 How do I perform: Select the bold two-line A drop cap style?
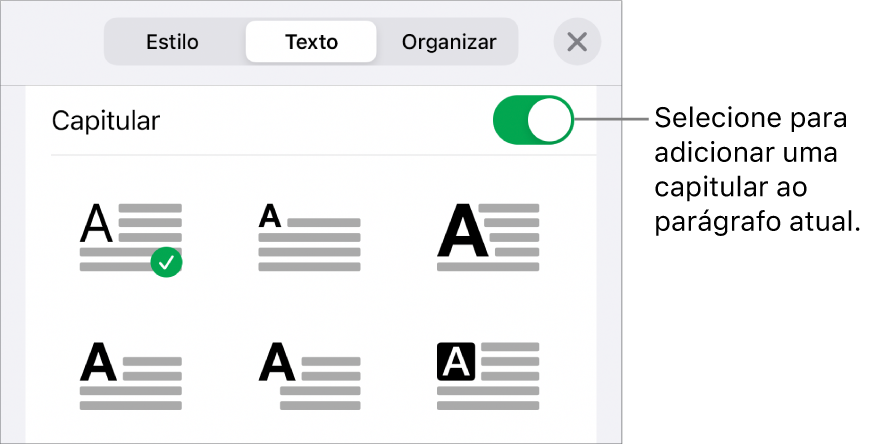(131, 376)
